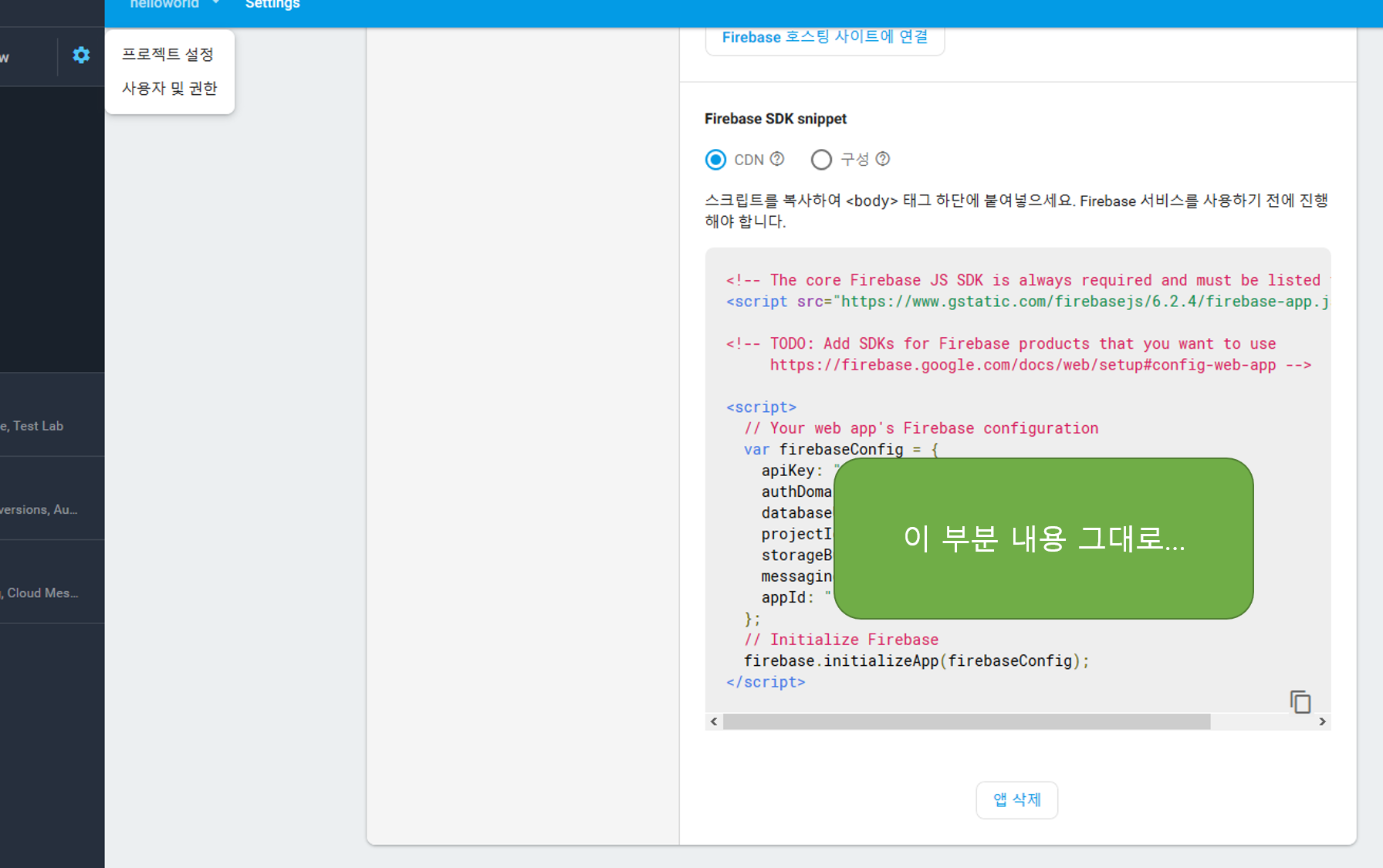This screenshot has width=1383, height=868.
Task: Click the // Initialize Firebase comment line
Action: [x=841, y=640]
